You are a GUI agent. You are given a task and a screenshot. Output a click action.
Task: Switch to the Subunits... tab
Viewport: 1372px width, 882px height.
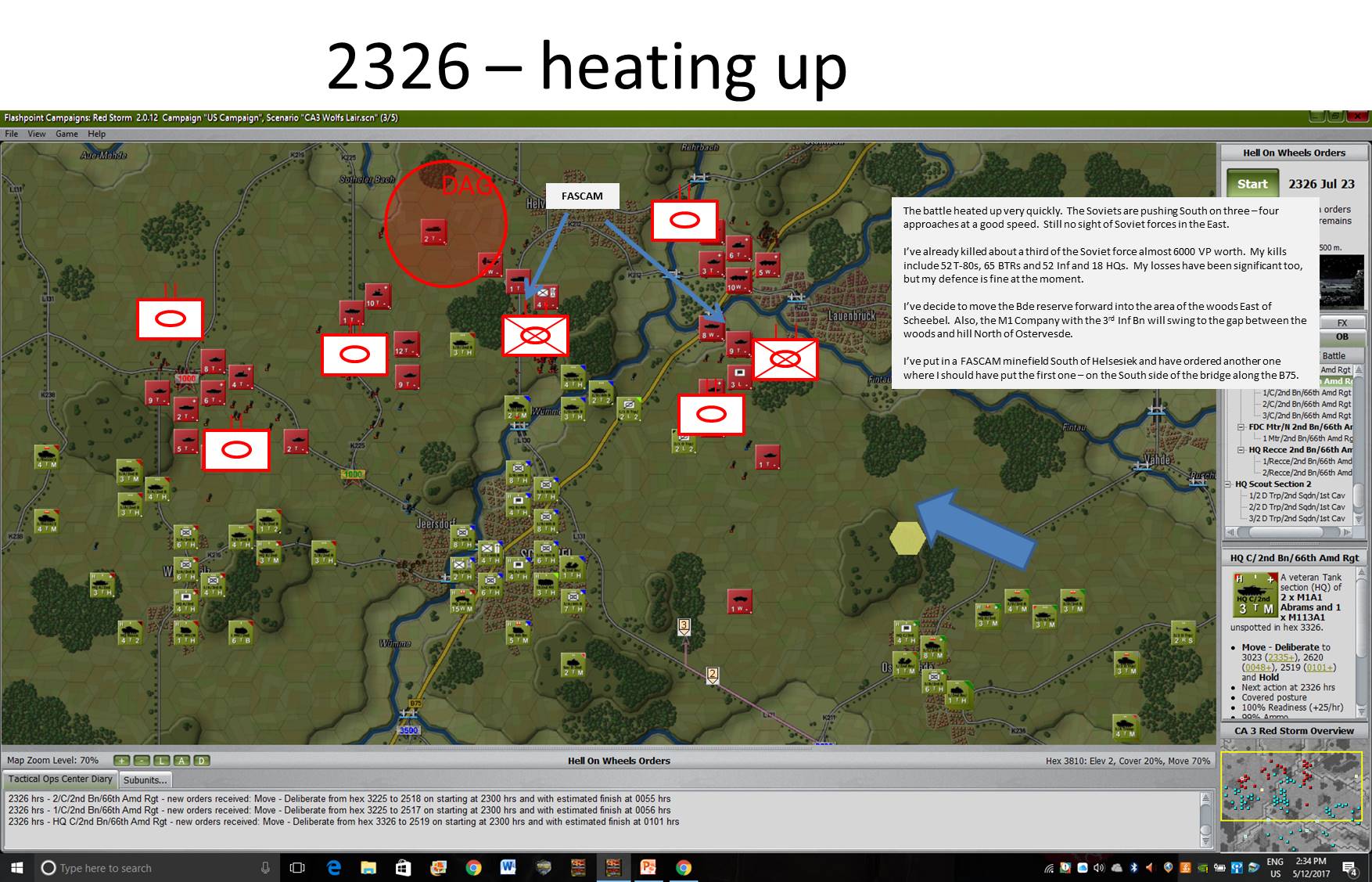pos(145,780)
